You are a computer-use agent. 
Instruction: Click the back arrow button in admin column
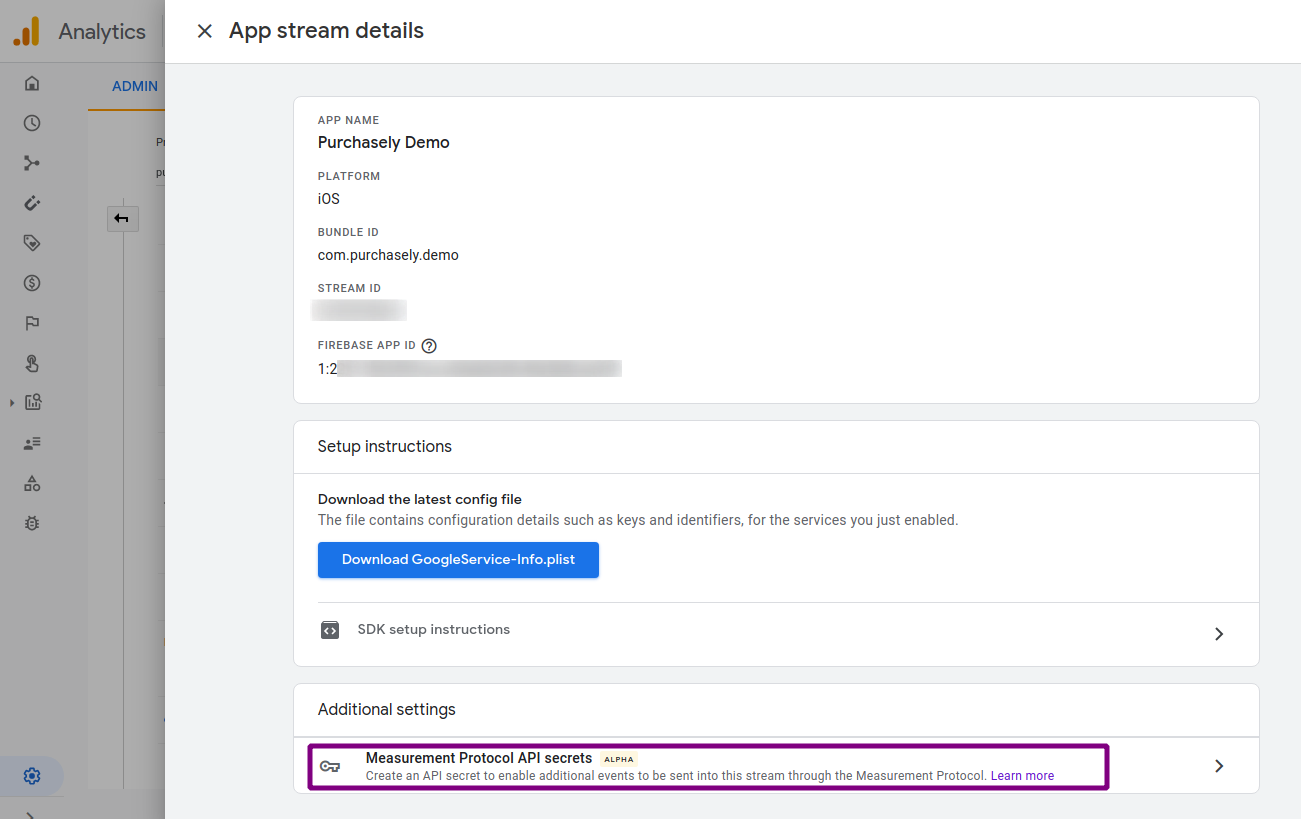122,218
